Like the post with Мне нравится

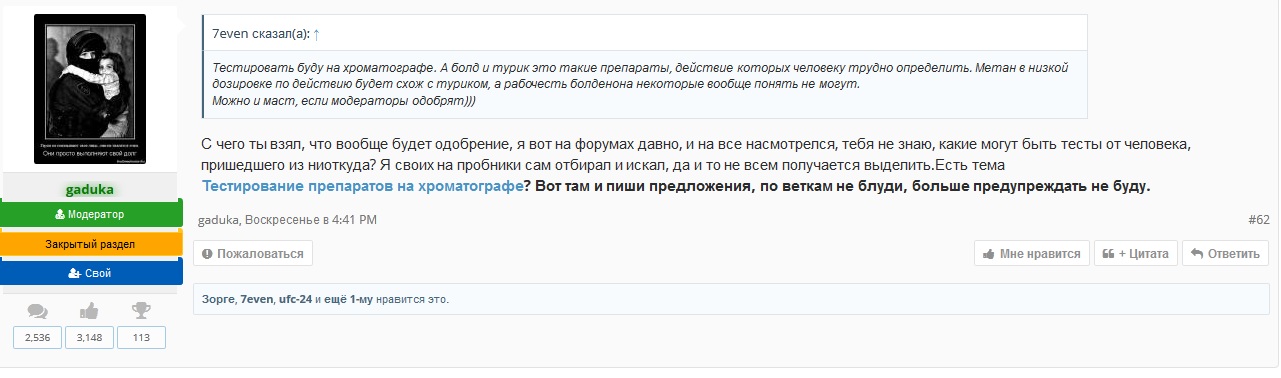(1032, 254)
